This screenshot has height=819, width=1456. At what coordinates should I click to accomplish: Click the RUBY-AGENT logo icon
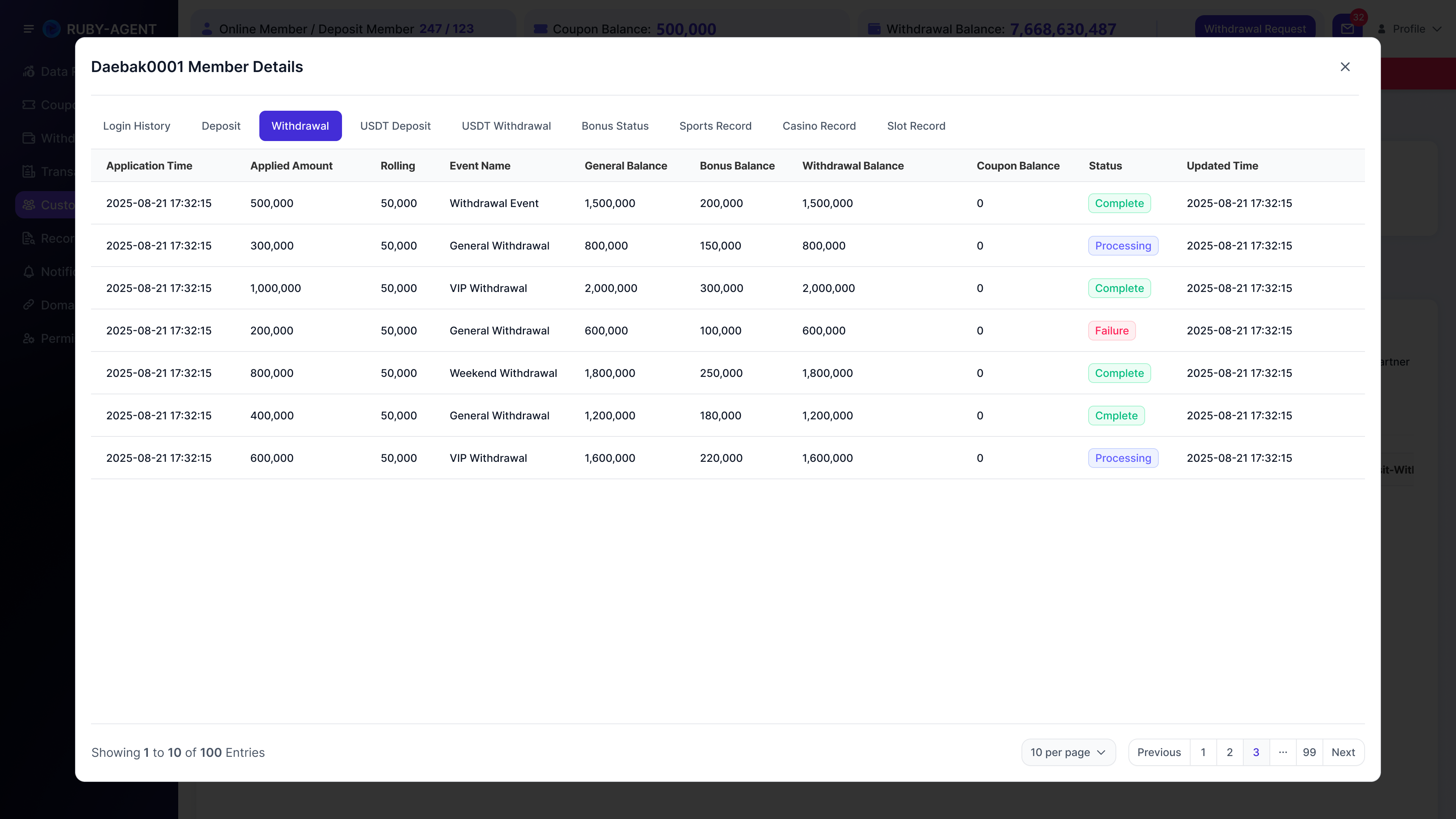pyautogui.click(x=52, y=29)
